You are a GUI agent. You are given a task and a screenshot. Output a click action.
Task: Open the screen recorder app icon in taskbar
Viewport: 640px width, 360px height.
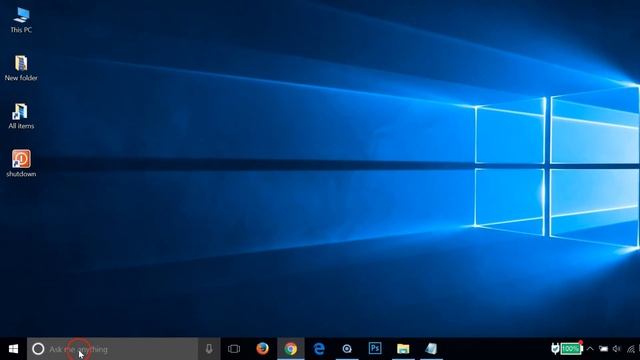[x=347, y=349]
